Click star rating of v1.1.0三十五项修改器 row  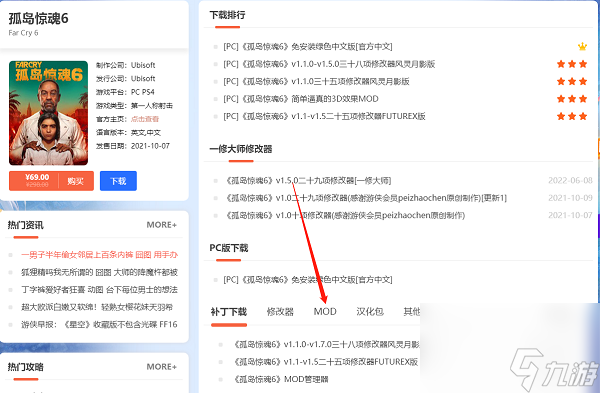point(572,81)
